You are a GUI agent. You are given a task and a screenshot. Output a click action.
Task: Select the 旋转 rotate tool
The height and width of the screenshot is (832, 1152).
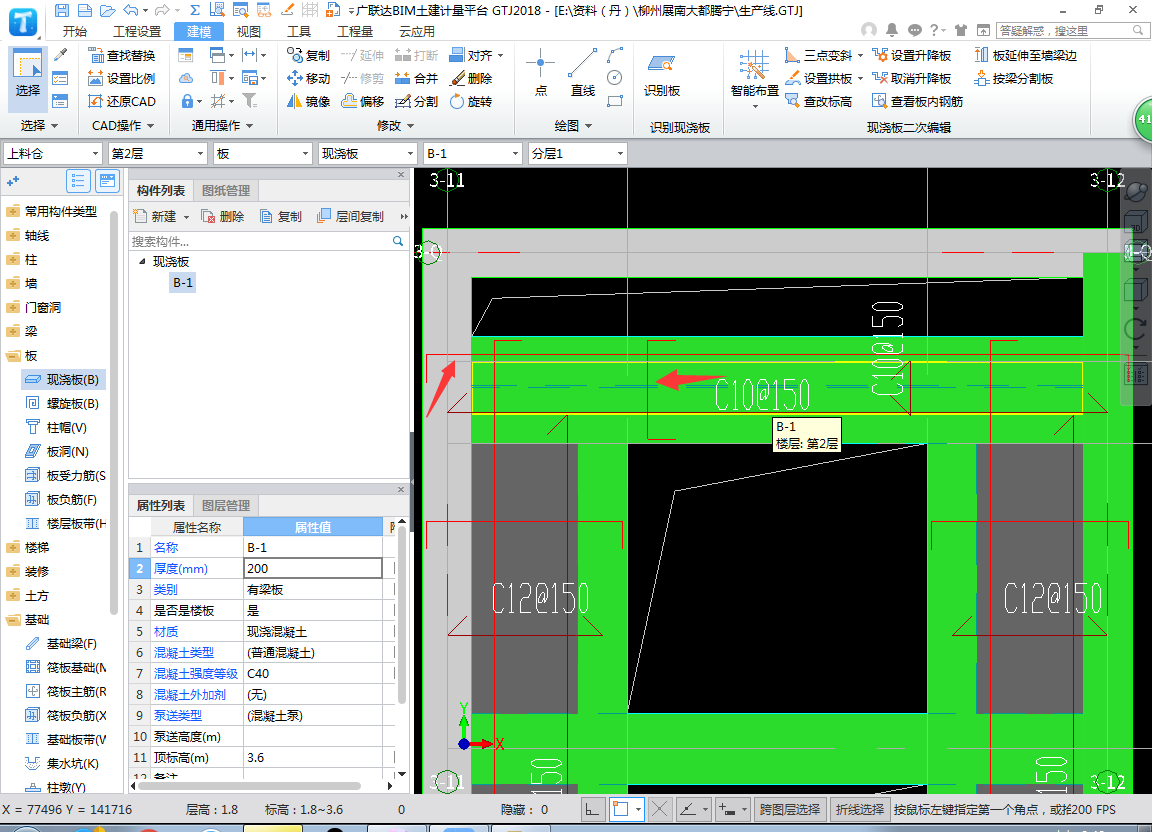471,101
